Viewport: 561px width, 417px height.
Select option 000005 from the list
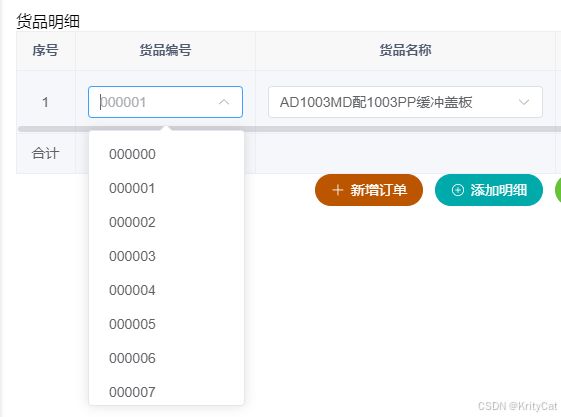tap(166, 324)
